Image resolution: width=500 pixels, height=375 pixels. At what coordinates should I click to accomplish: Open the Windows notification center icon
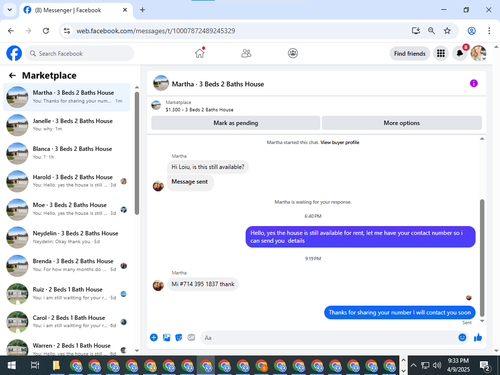click(485, 366)
